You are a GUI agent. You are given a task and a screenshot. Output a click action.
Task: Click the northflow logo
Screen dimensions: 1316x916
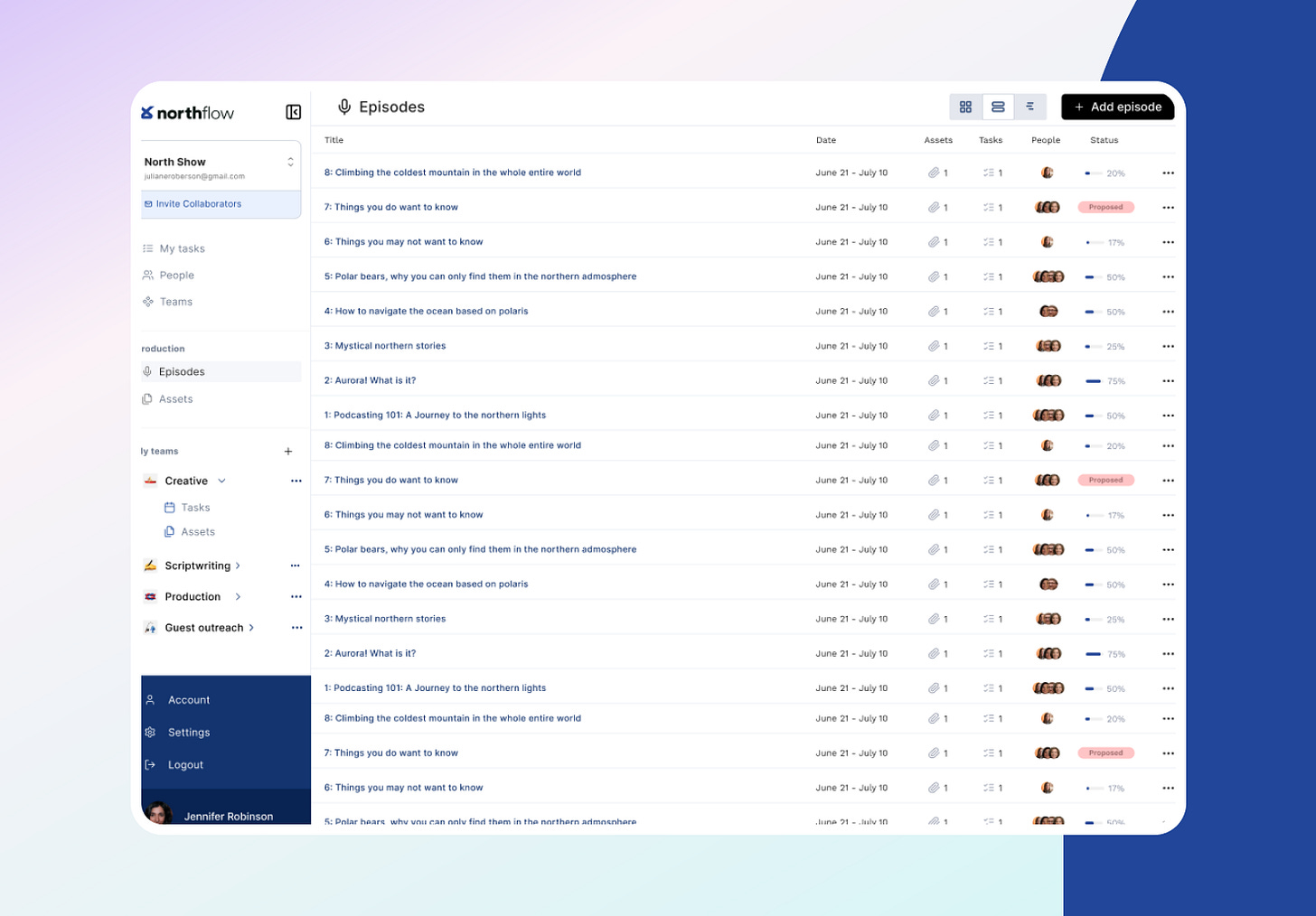[188, 113]
